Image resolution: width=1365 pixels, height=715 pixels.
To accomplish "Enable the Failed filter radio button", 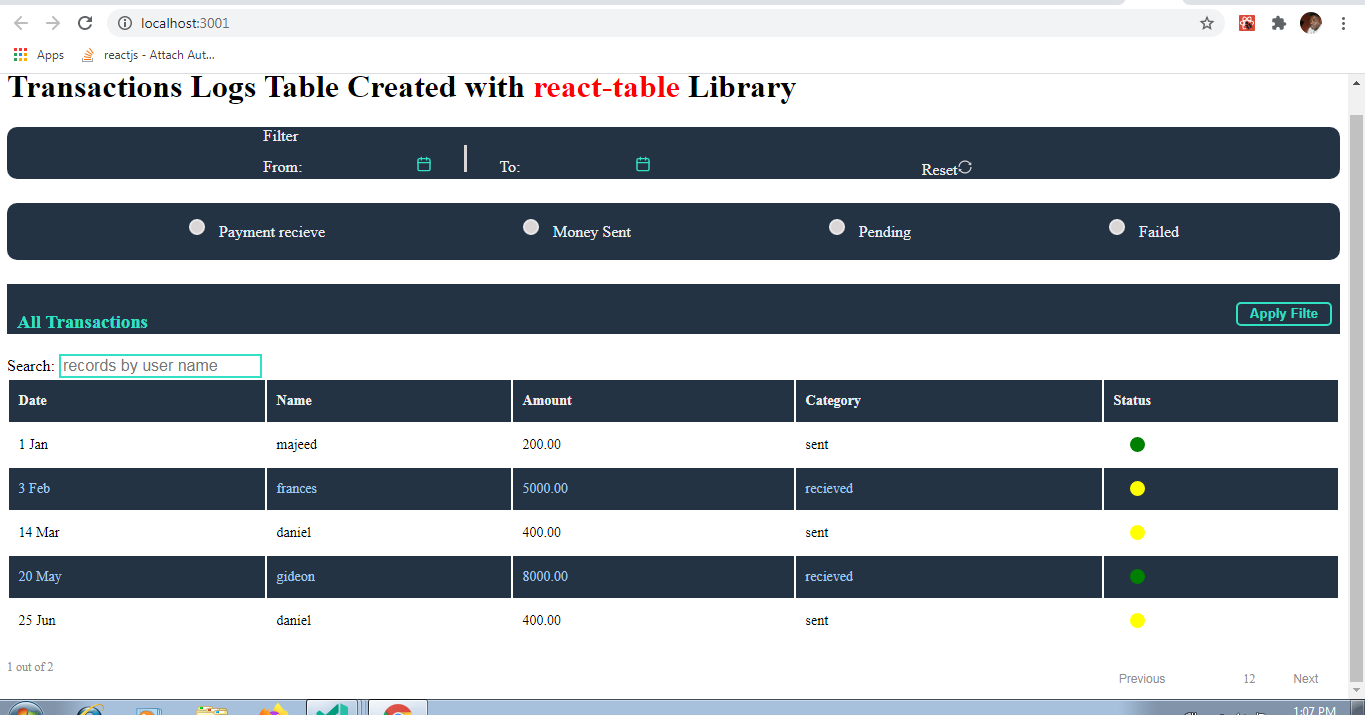I will pos(1117,227).
